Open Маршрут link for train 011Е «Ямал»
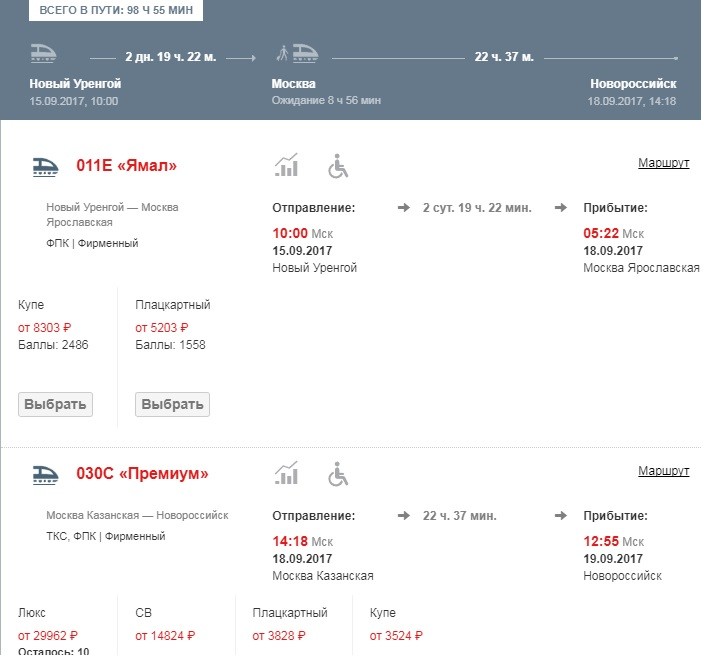712x668 pixels. (x=663, y=163)
